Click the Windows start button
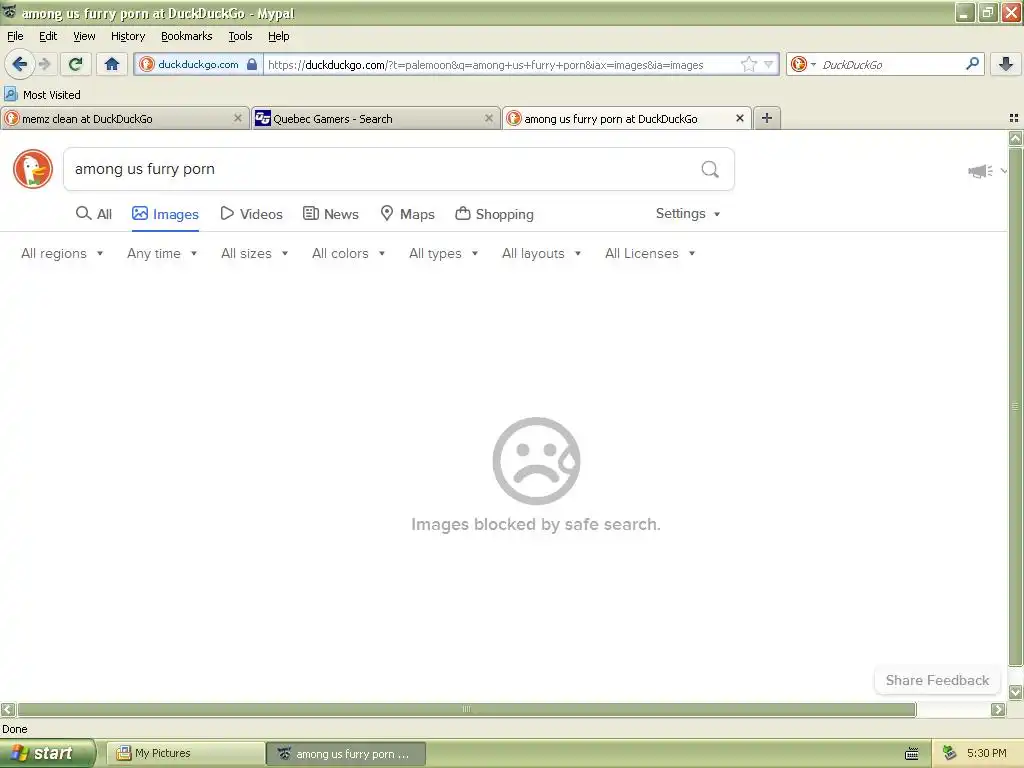 pyautogui.click(x=47, y=754)
